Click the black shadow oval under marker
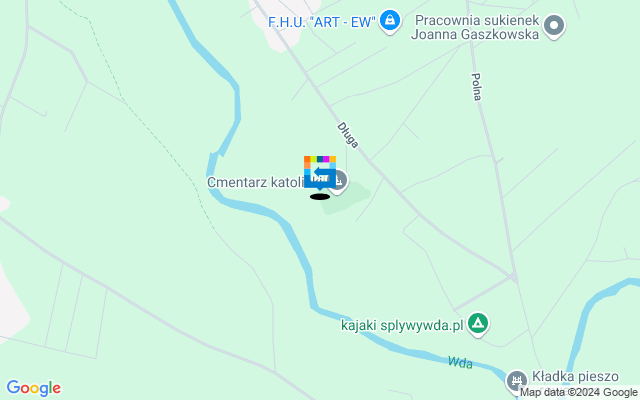Image resolution: width=640 pixels, height=400 pixels. click(320, 197)
